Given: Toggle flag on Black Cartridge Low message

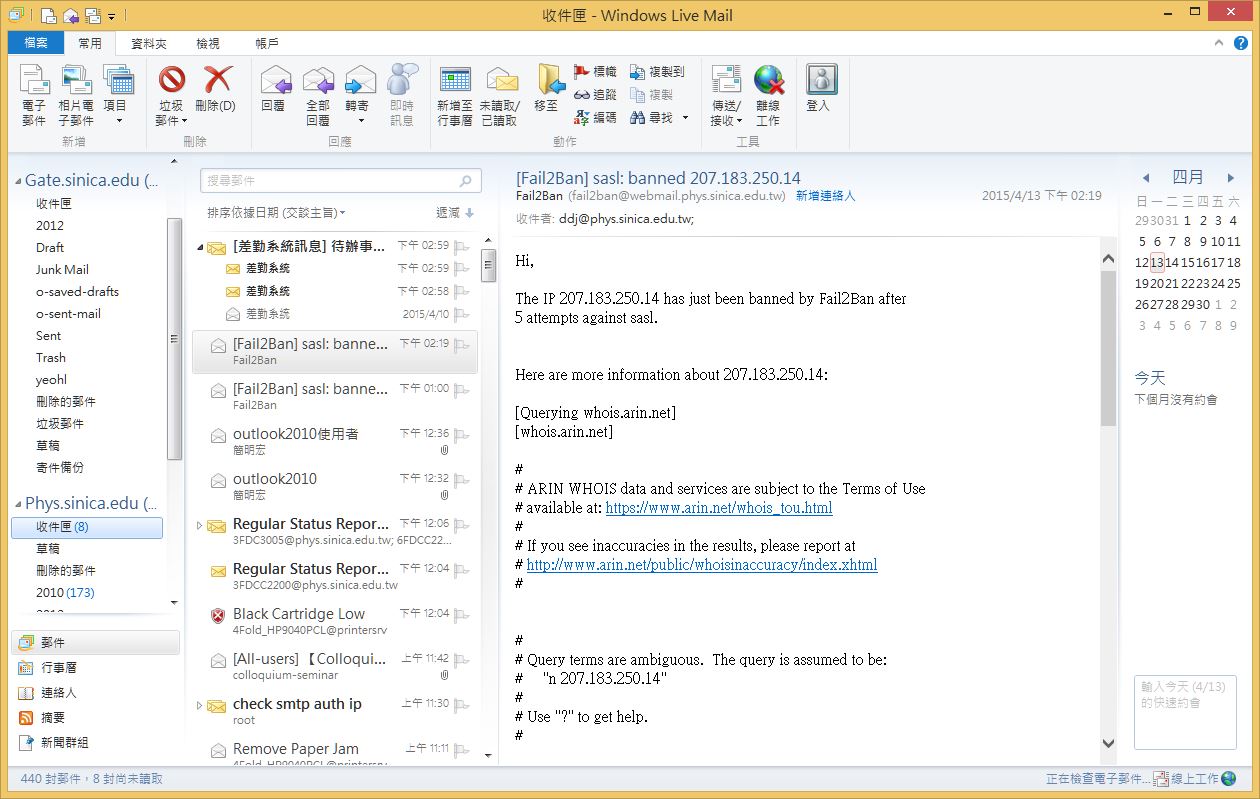Looking at the screenshot, I should (462, 614).
